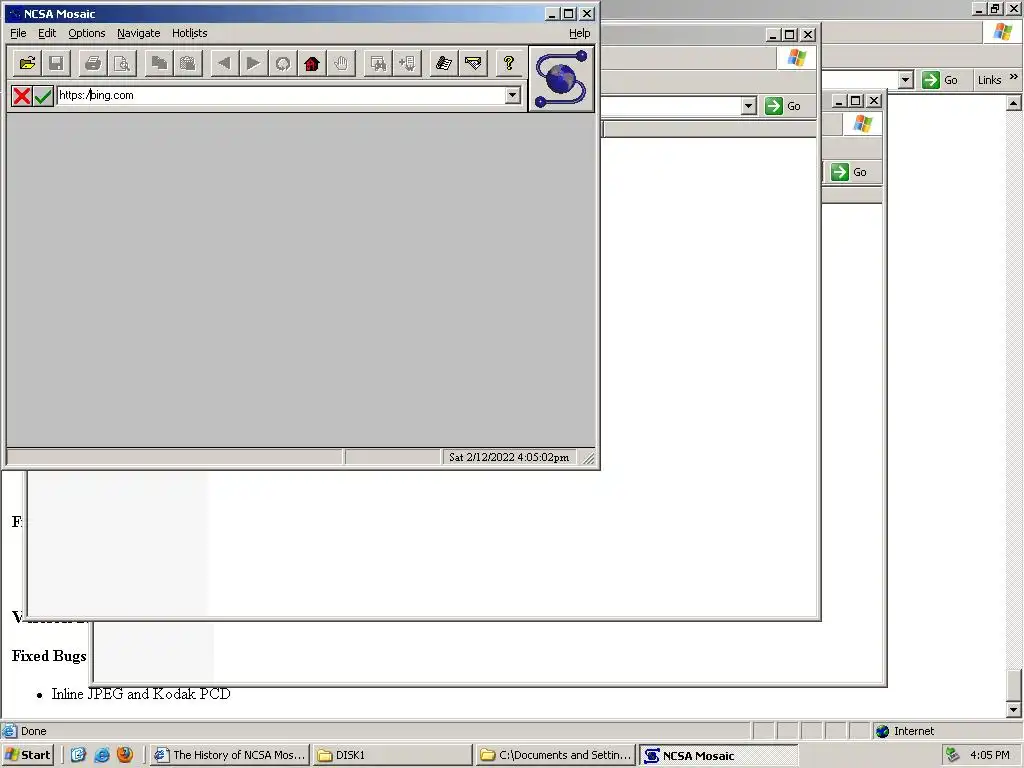Go to the Home page icon
Image resolution: width=1024 pixels, height=768 pixels.
[x=312, y=63]
